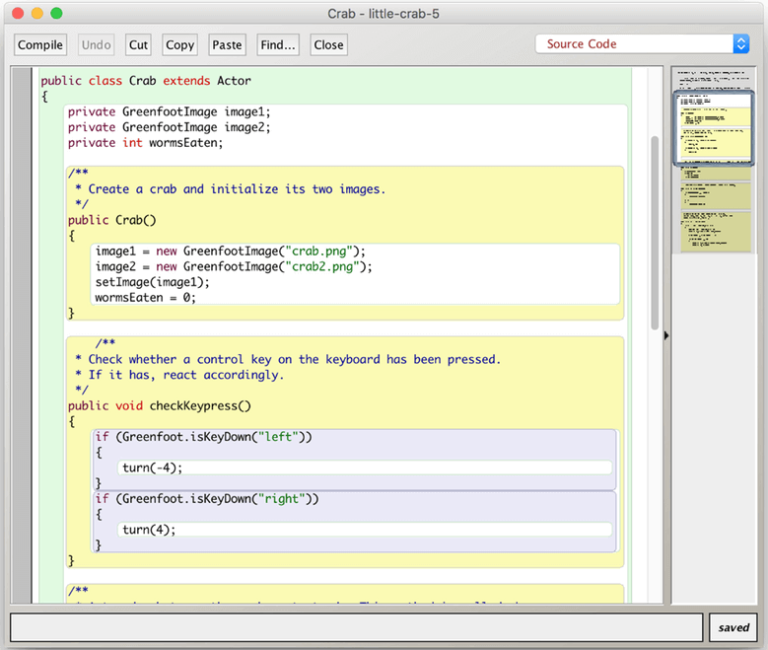This screenshot has height=650, width=768.
Task: Click the grey line-number margin on the left
Action: [22, 330]
